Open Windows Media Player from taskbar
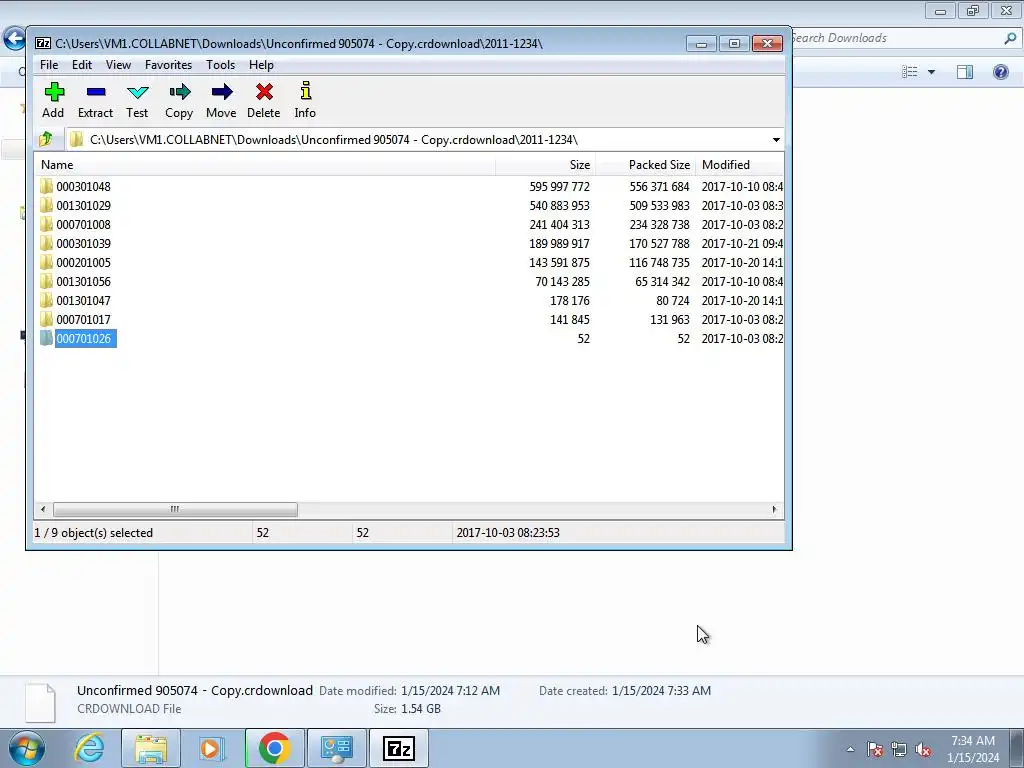The width and height of the screenshot is (1024, 768). coord(212,748)
